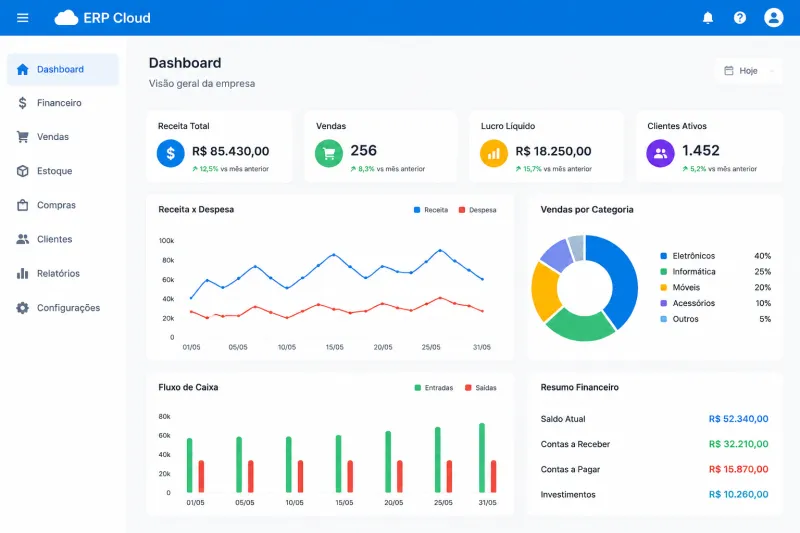The image size is (800, 533).
Task: Click the Dashboard home icon in sidebar
Action: [x=22, y=69]
